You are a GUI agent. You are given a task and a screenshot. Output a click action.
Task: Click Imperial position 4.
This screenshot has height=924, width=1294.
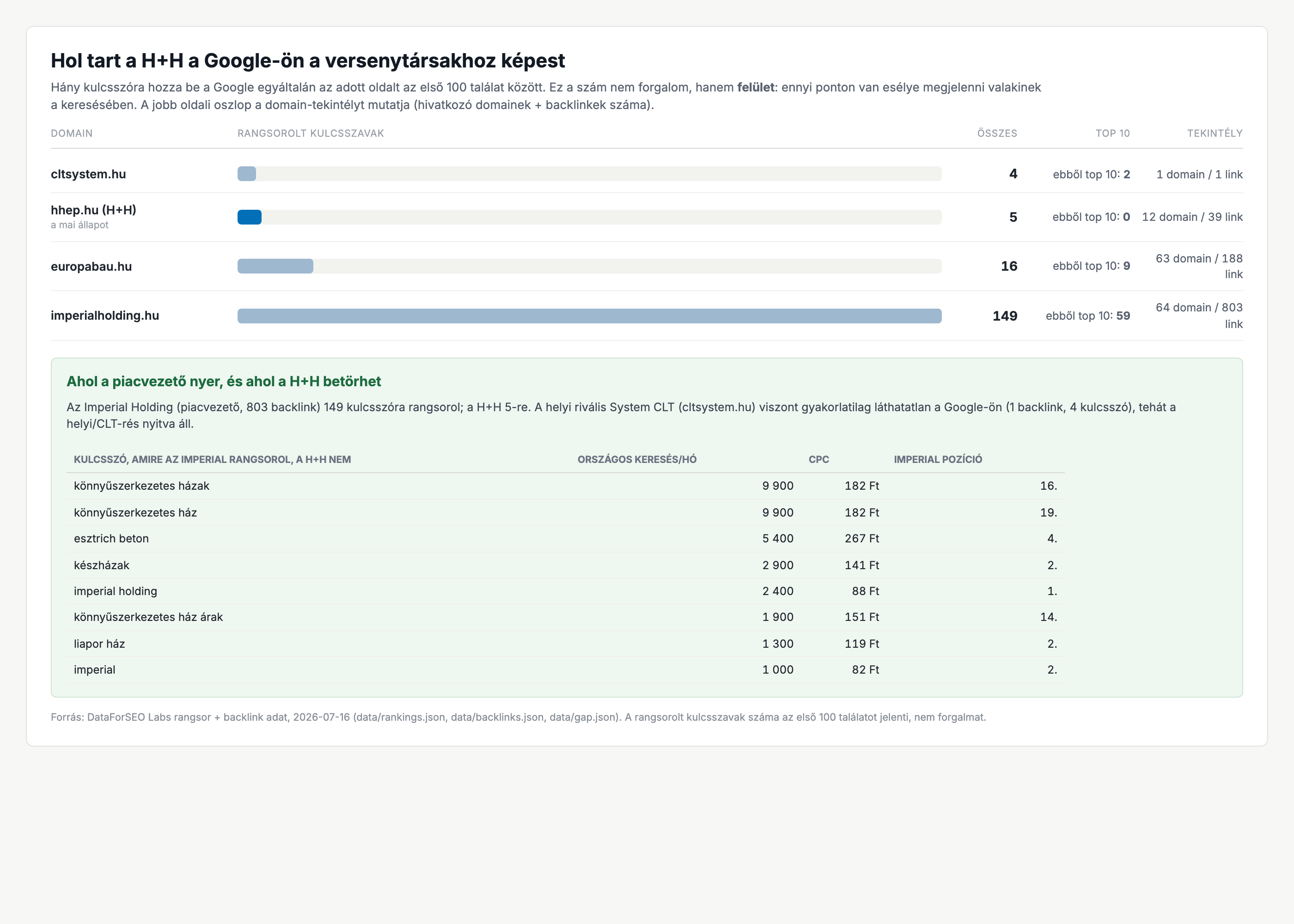(1052, 538)
